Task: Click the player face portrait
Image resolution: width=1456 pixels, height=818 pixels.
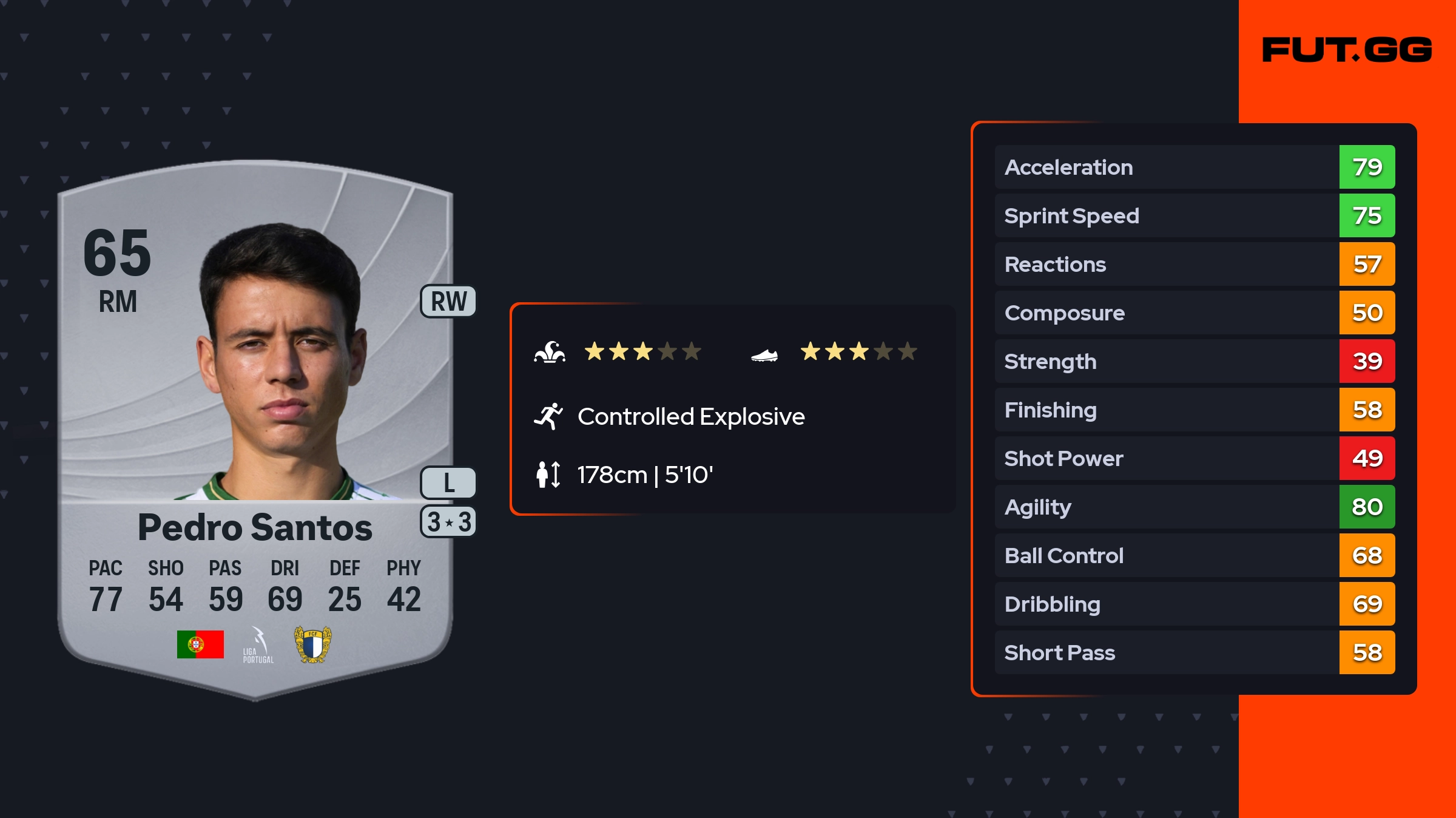Action: pos(282,358)
